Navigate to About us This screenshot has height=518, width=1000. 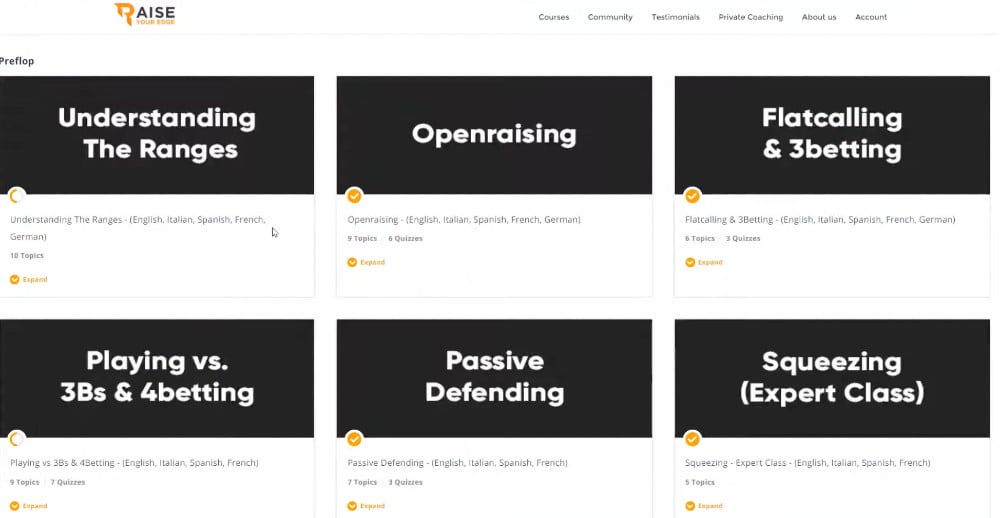click(x=819, y=17)
